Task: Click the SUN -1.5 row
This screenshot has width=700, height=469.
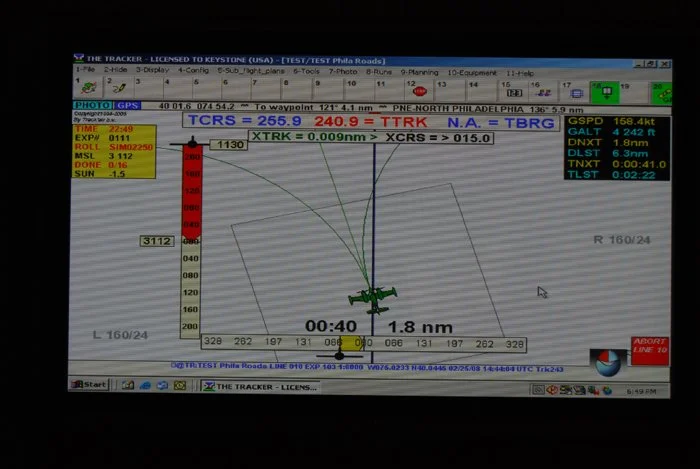Action: pyautogui.click(x=114, y=174)
